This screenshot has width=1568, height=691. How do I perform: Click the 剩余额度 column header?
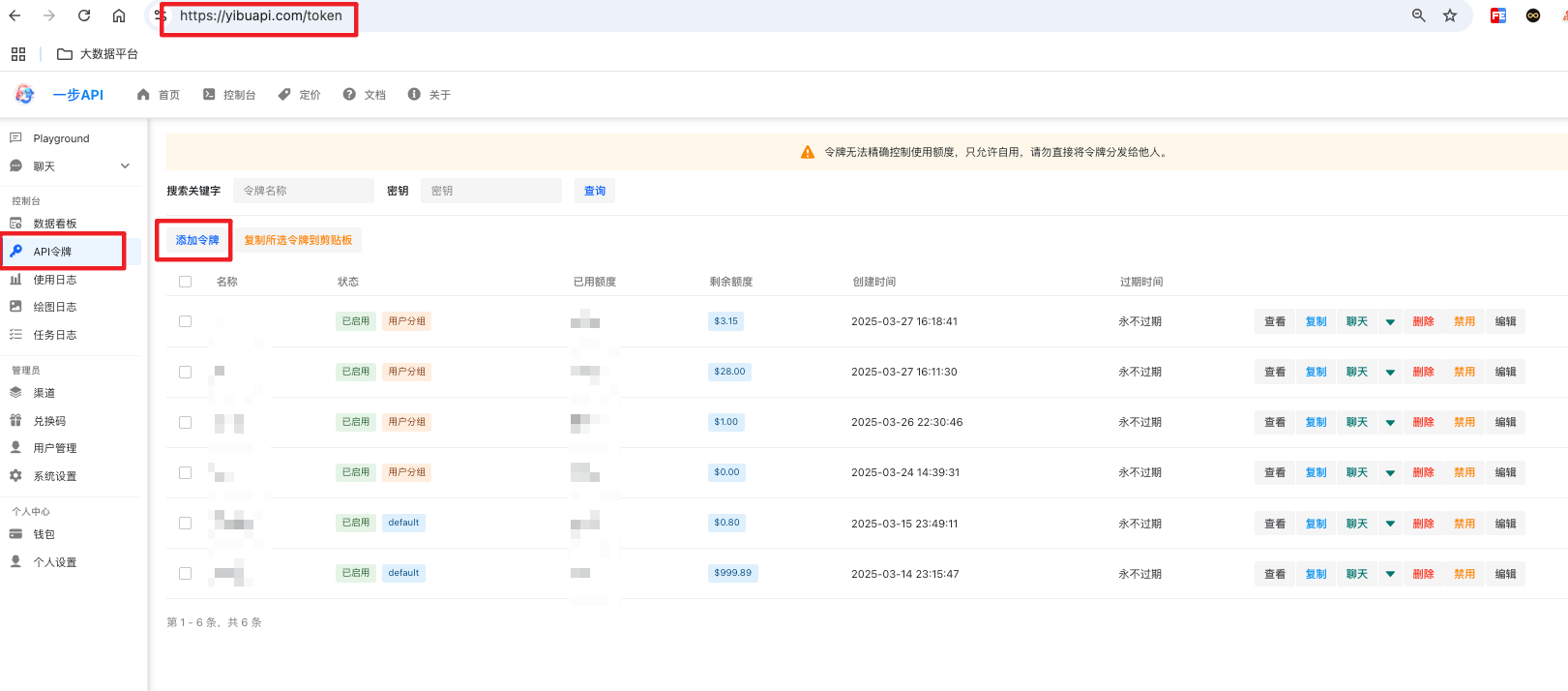(731, 282)
